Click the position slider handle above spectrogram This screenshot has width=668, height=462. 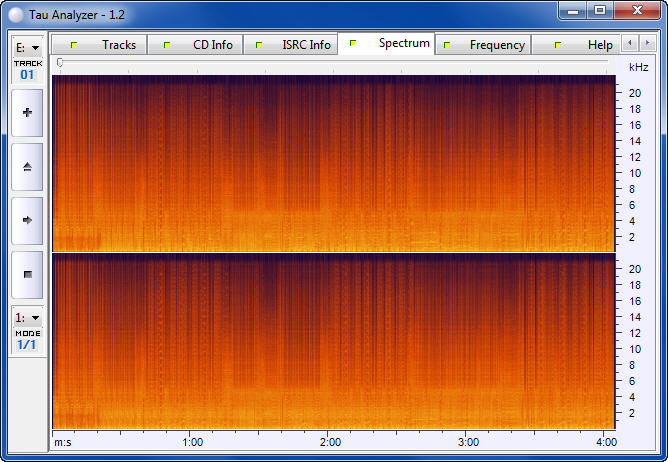click(60, 63)
